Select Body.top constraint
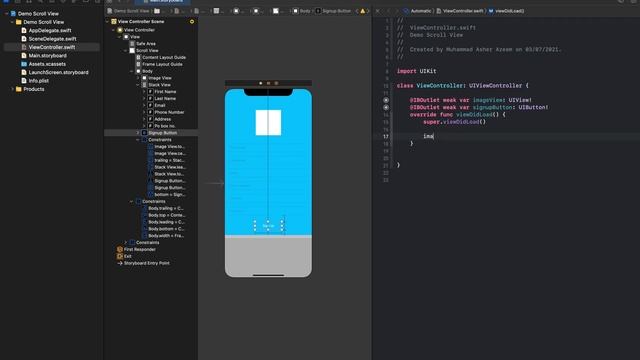Screen dimensions: 640x360 pyautogui.click(x=167, y=215)
